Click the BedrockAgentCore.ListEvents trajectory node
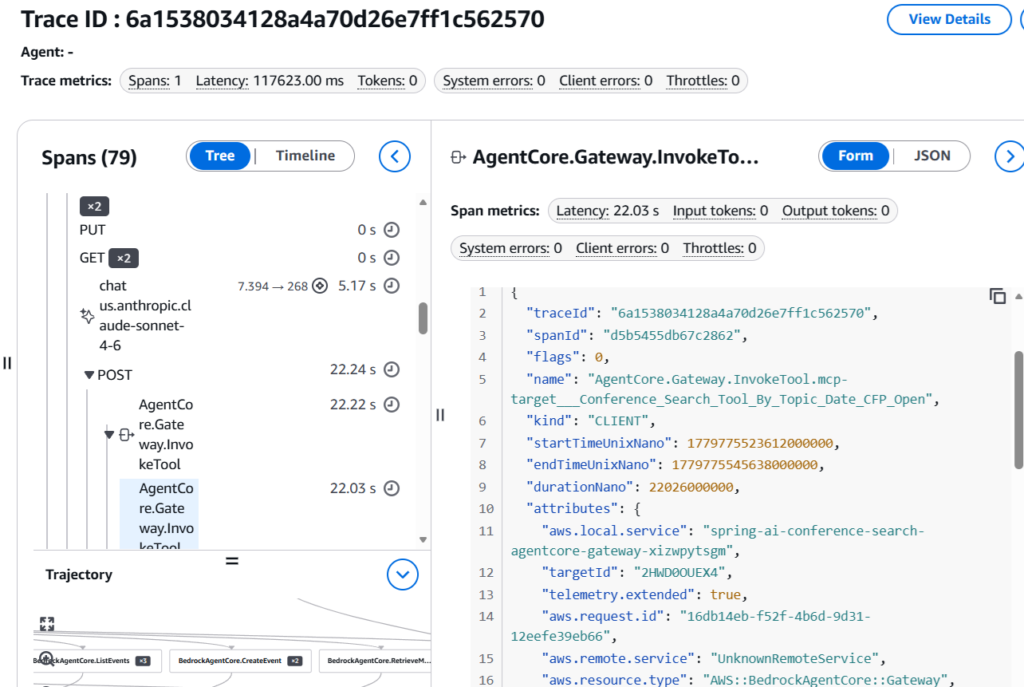 tap(97, 661)
